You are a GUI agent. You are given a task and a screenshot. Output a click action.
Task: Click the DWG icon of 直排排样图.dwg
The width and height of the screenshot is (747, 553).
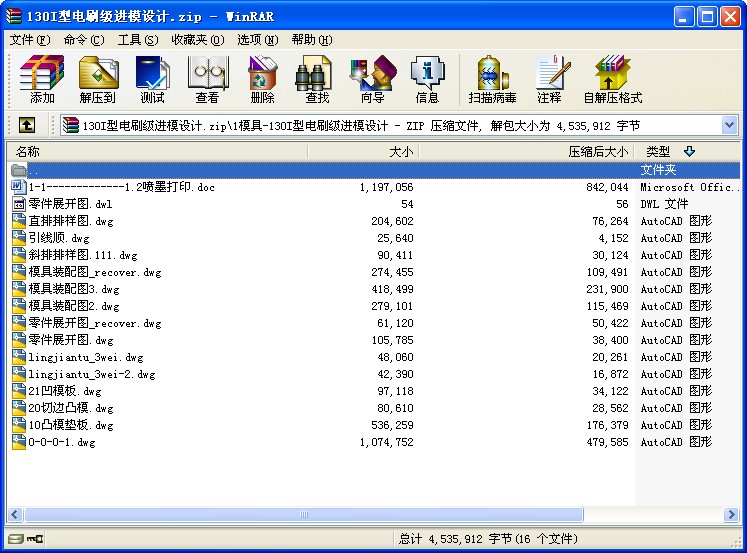pos(19,221)
